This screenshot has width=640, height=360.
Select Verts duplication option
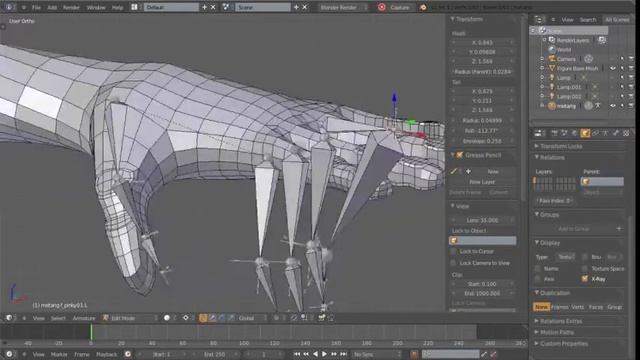(x=578, y=307)
